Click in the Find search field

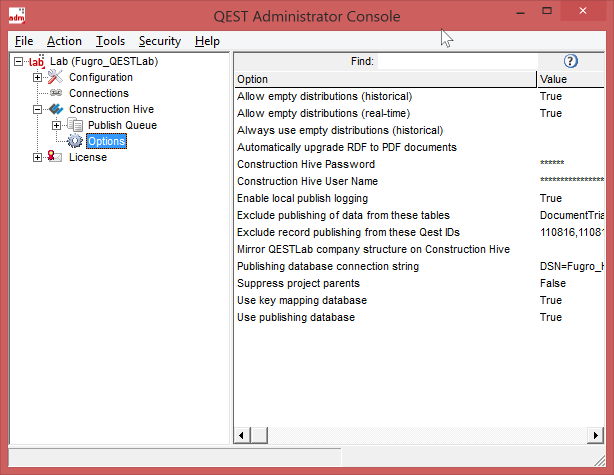coord(456,61)
